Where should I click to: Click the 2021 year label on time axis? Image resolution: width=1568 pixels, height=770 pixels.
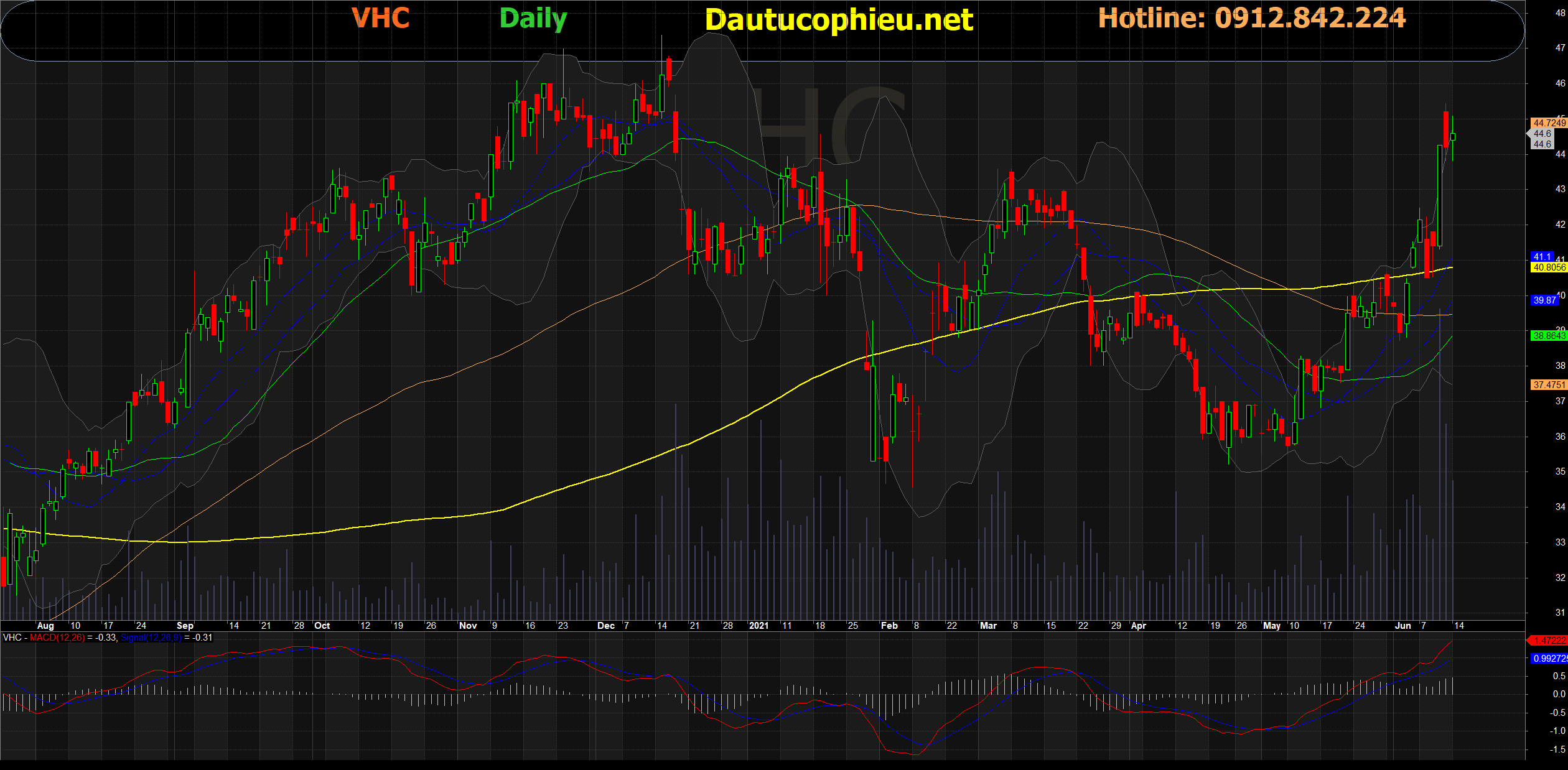[x=758, y=626]
